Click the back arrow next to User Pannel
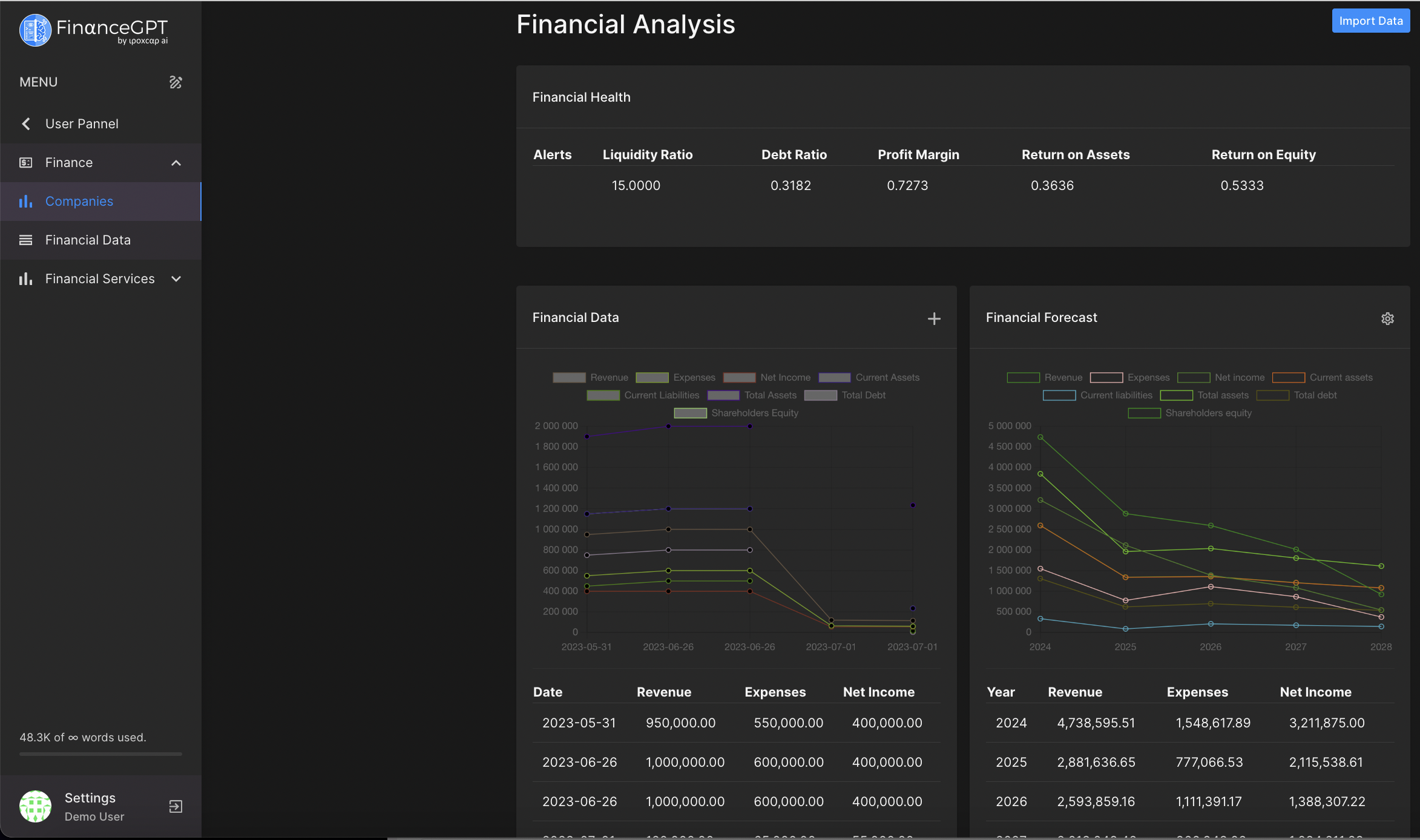The image size is (1420, 840). click(27, 123)
